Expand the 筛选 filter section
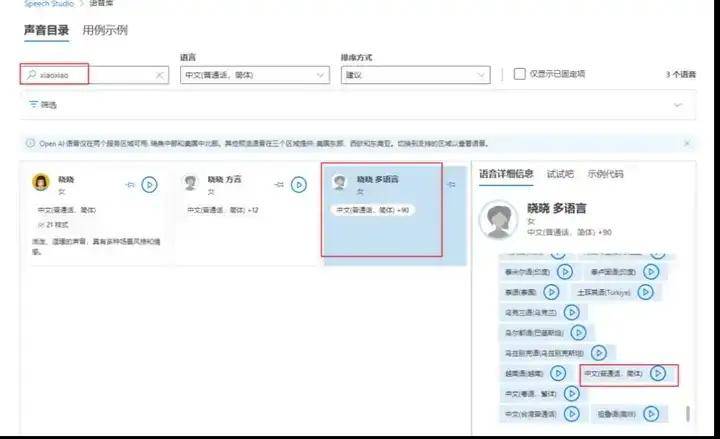Viewport: 720px width, 439px height. point(677,104)
